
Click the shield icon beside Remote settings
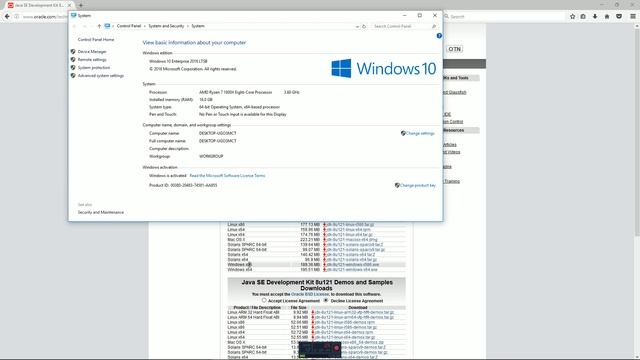[x=73, y=60]
